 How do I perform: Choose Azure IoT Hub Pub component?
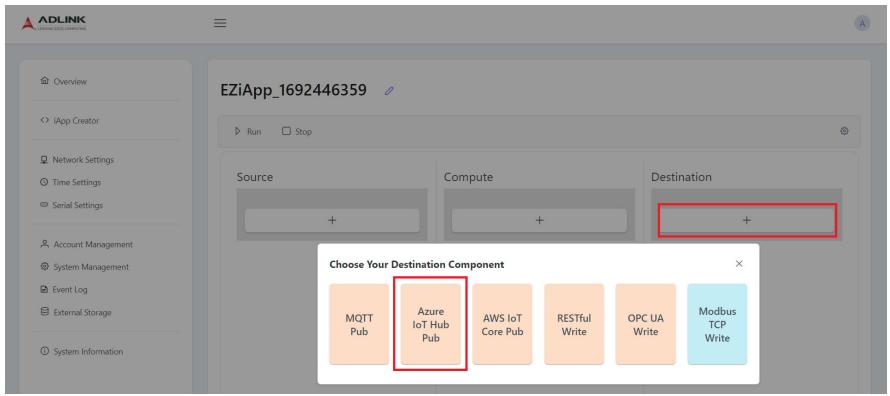430,325
